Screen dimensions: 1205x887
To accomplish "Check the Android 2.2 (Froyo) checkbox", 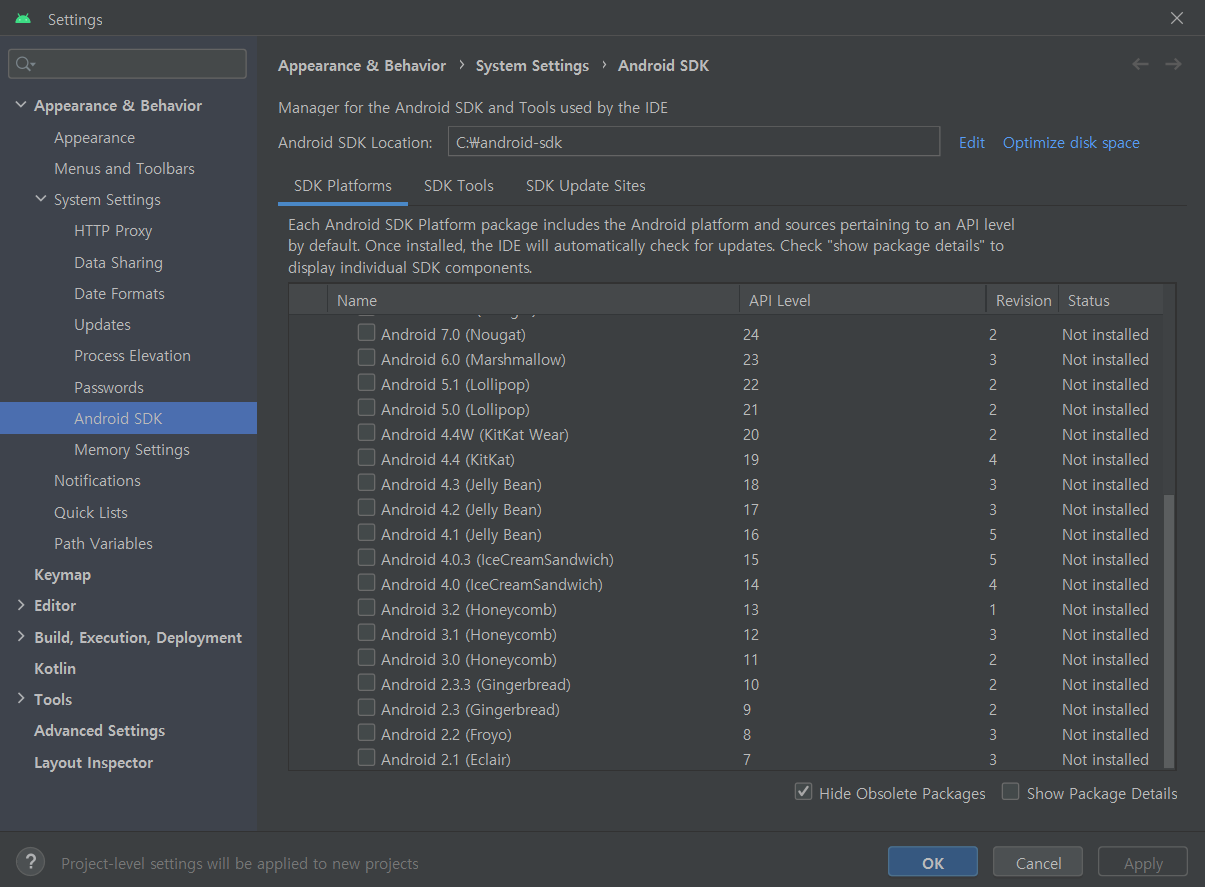I will click(367, 733).
